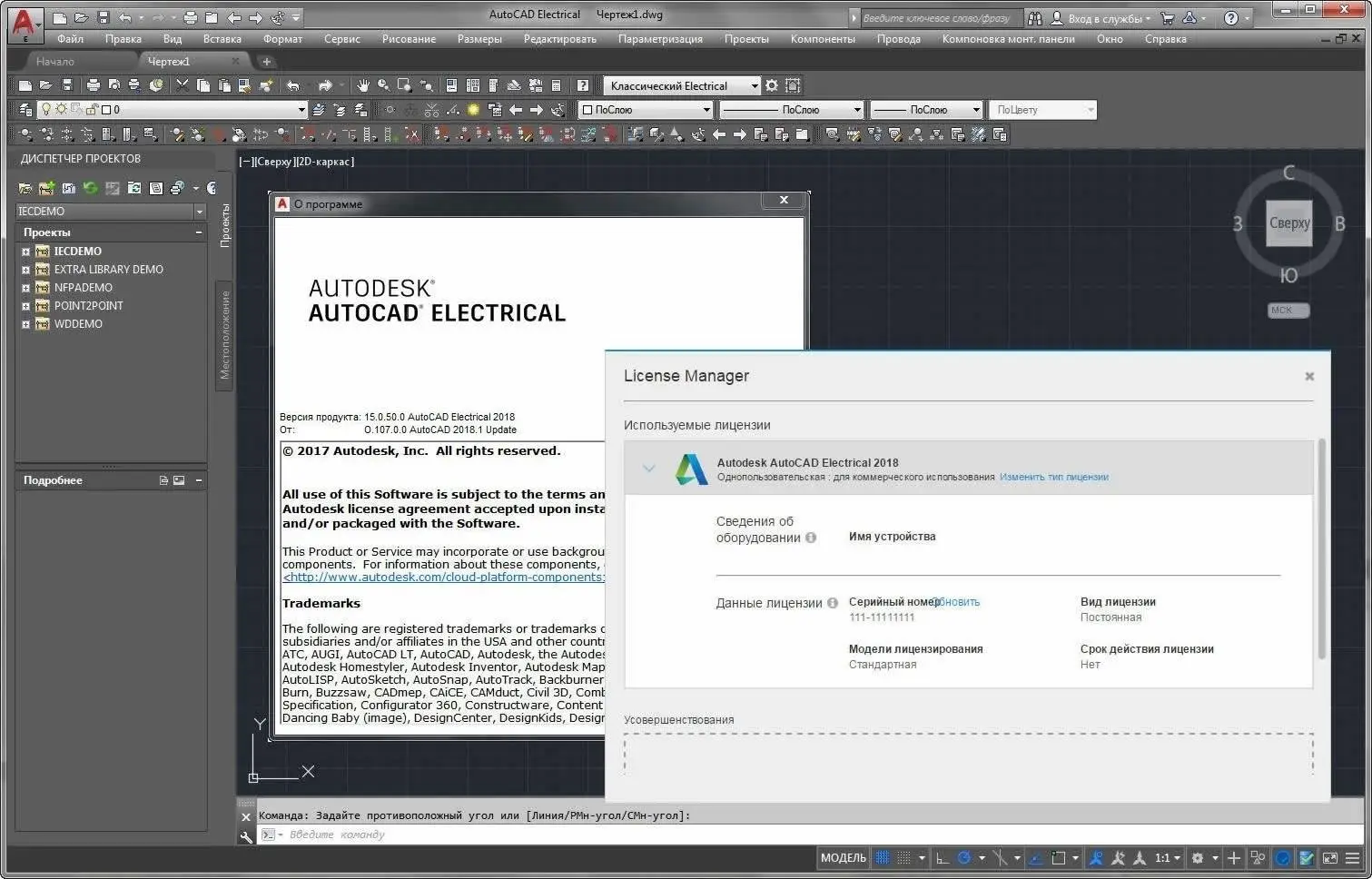This screenshot has width=1372, height=879.
Task: Open the Справка menu
Action: [1165, 39]
